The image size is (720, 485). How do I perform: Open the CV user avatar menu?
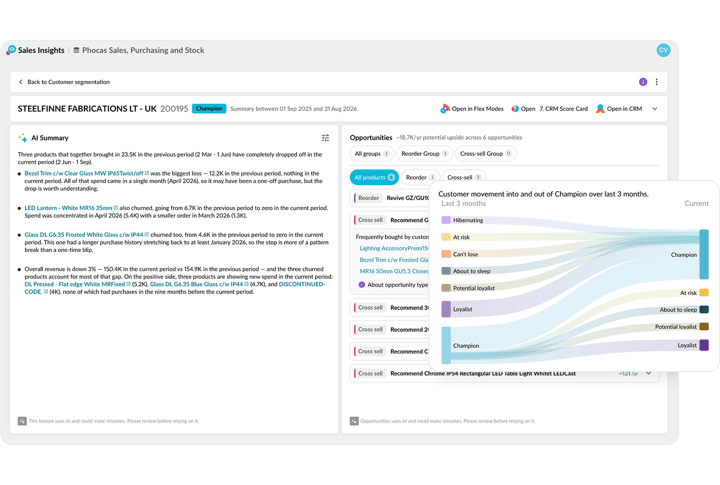[x=663, y=50]
